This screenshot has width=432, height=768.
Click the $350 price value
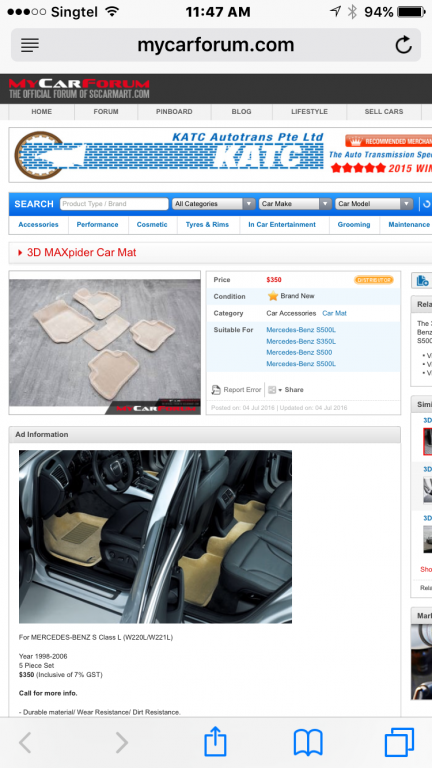click(274, 280)
